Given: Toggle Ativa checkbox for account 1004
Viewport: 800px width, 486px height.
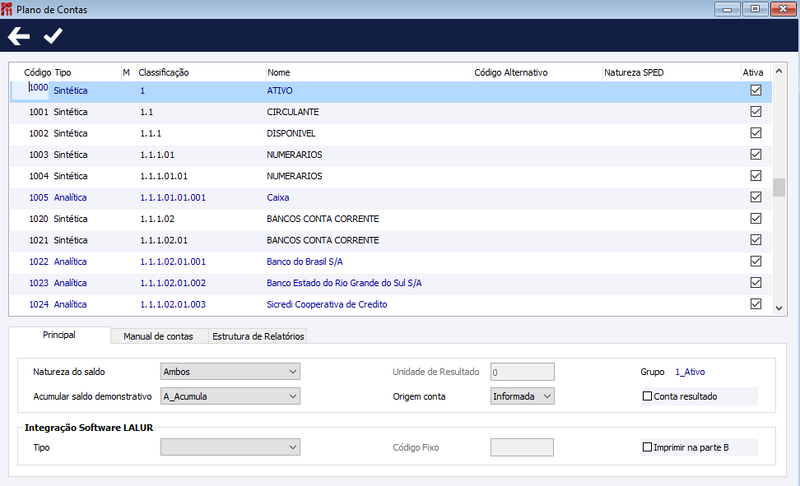Looking at the screenshot, I should point(756,176).
